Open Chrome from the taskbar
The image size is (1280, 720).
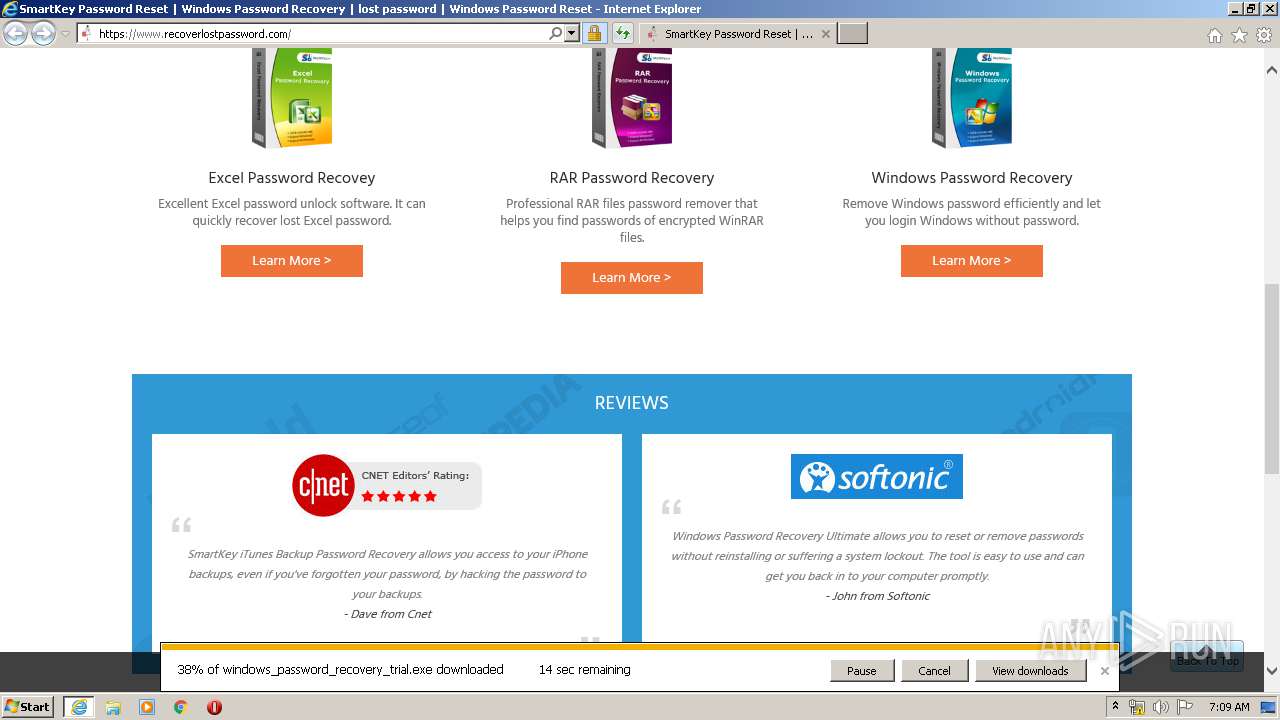pyautogui.click(x=181, y=707)
